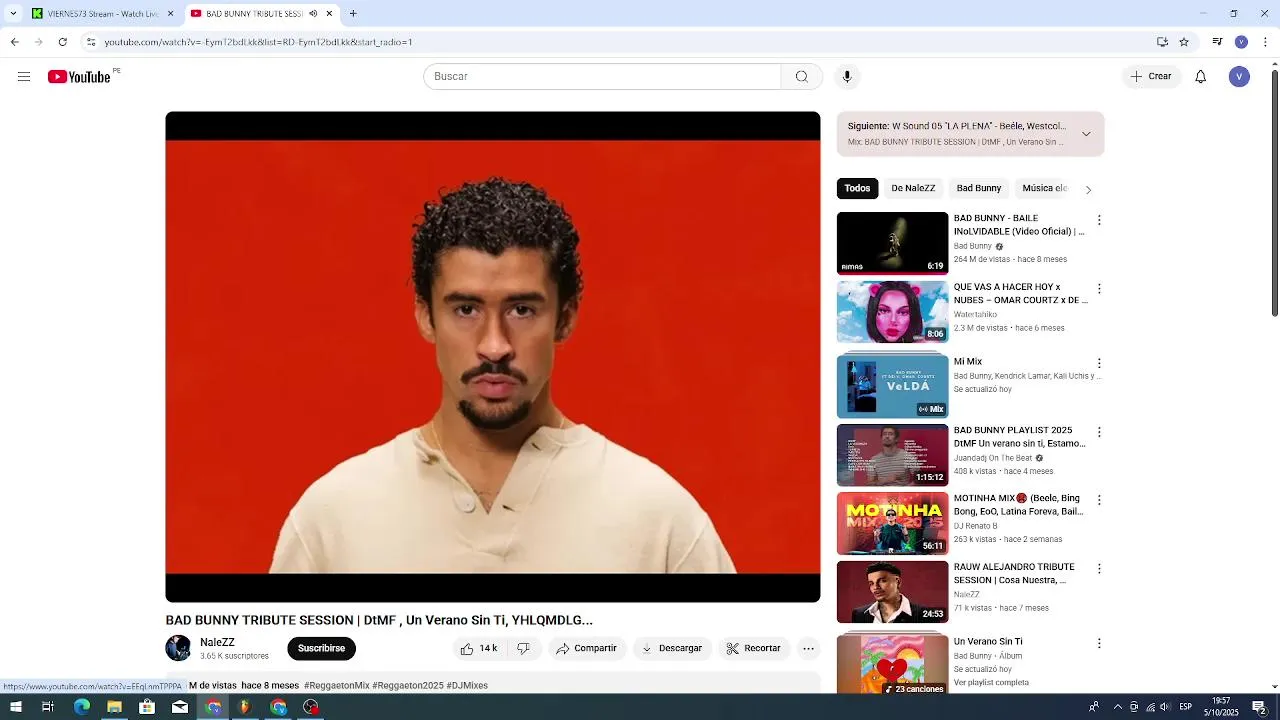Open NaleZZ channel name link
Screen dimensions: 1280x720
(217, 642)
